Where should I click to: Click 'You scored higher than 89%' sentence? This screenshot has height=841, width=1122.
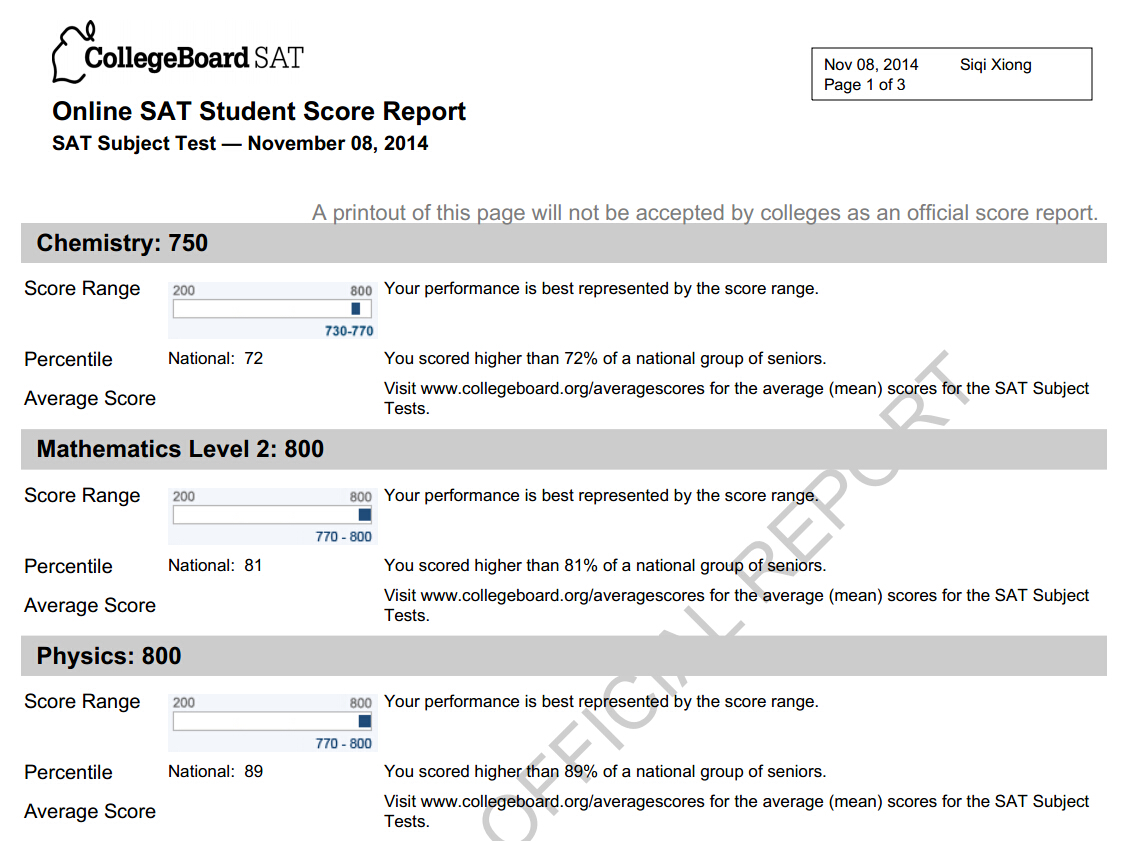pos(605,772)
